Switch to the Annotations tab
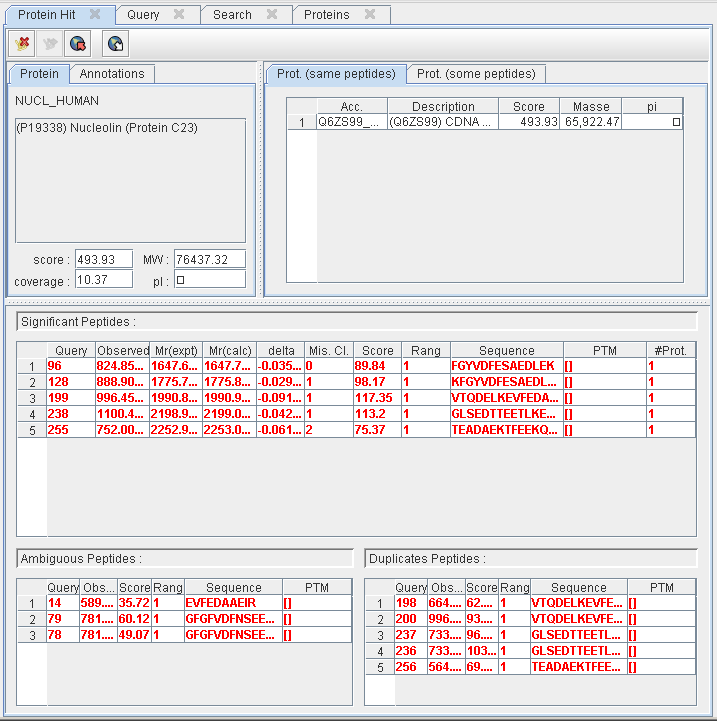717x721 pixels. click(x=112, y=74)
